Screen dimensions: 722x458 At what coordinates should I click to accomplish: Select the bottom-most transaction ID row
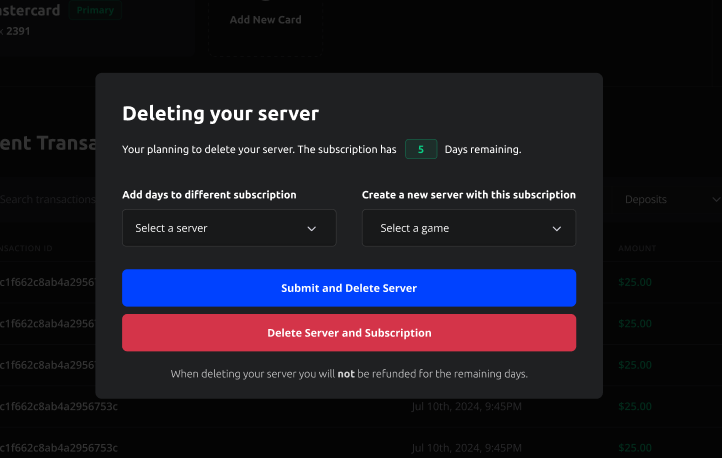click(x=58, y=447)
